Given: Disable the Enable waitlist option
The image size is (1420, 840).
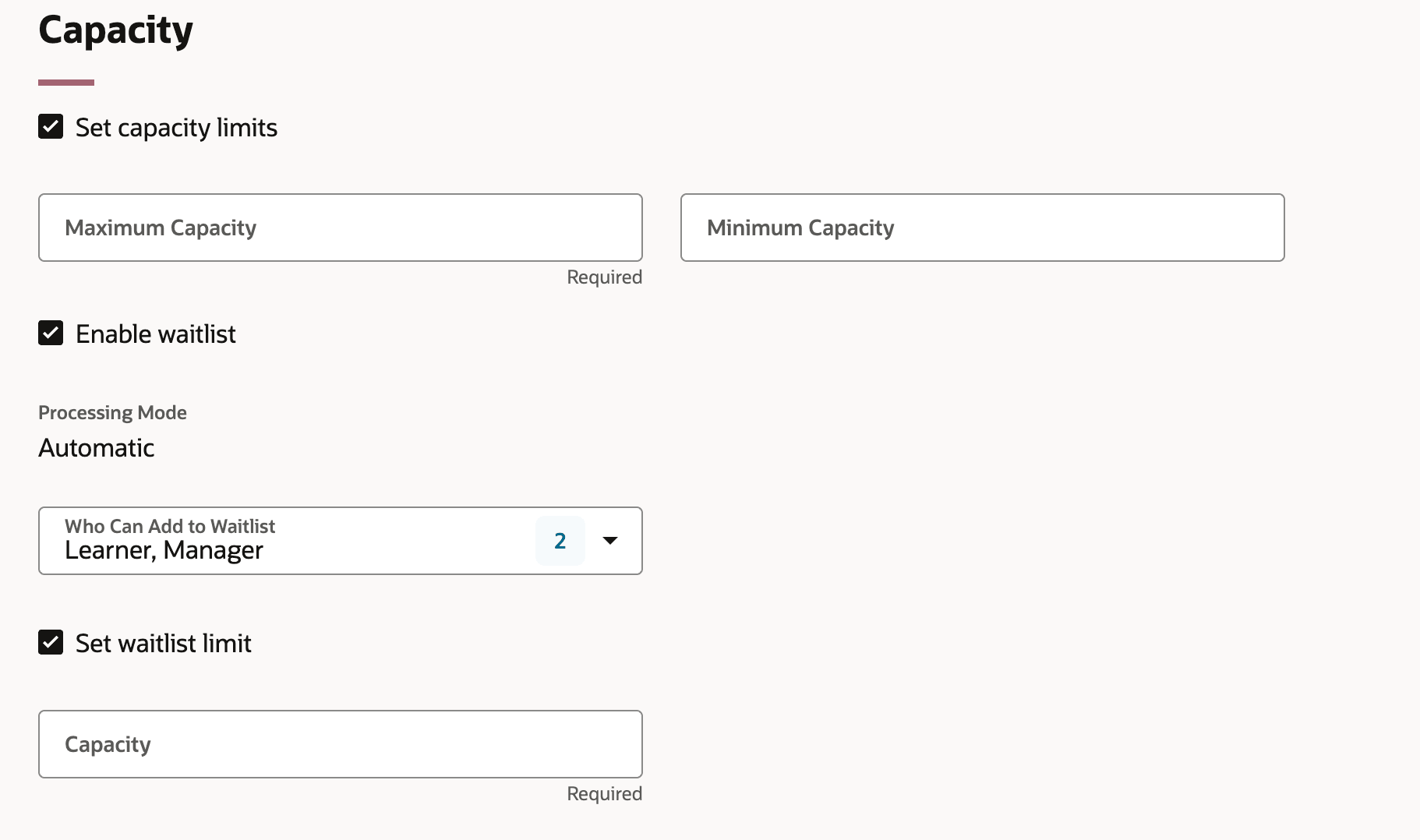Looking at the screenshot, I should point(50,333).
